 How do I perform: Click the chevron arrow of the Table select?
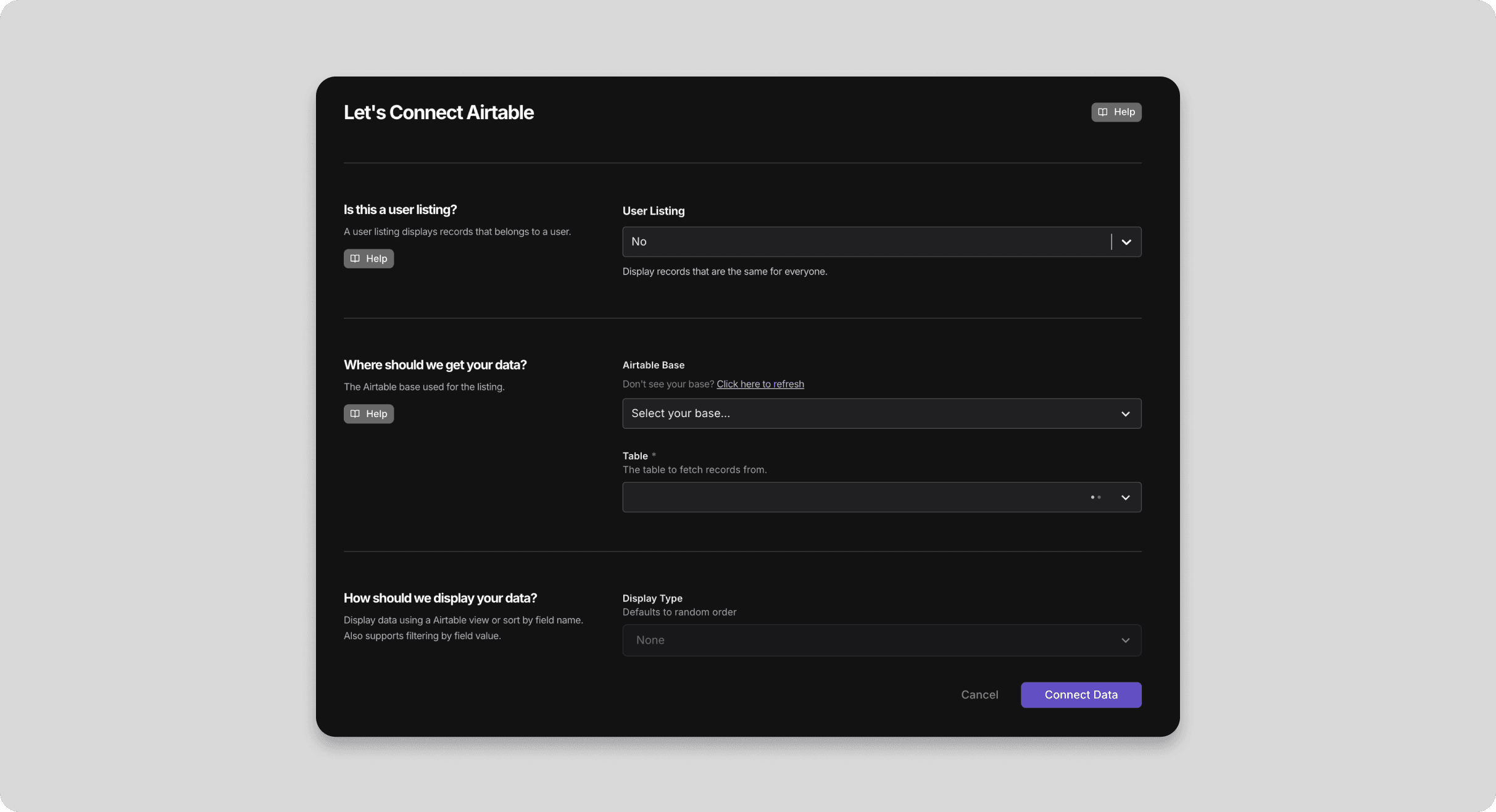tap(1126, 498)
